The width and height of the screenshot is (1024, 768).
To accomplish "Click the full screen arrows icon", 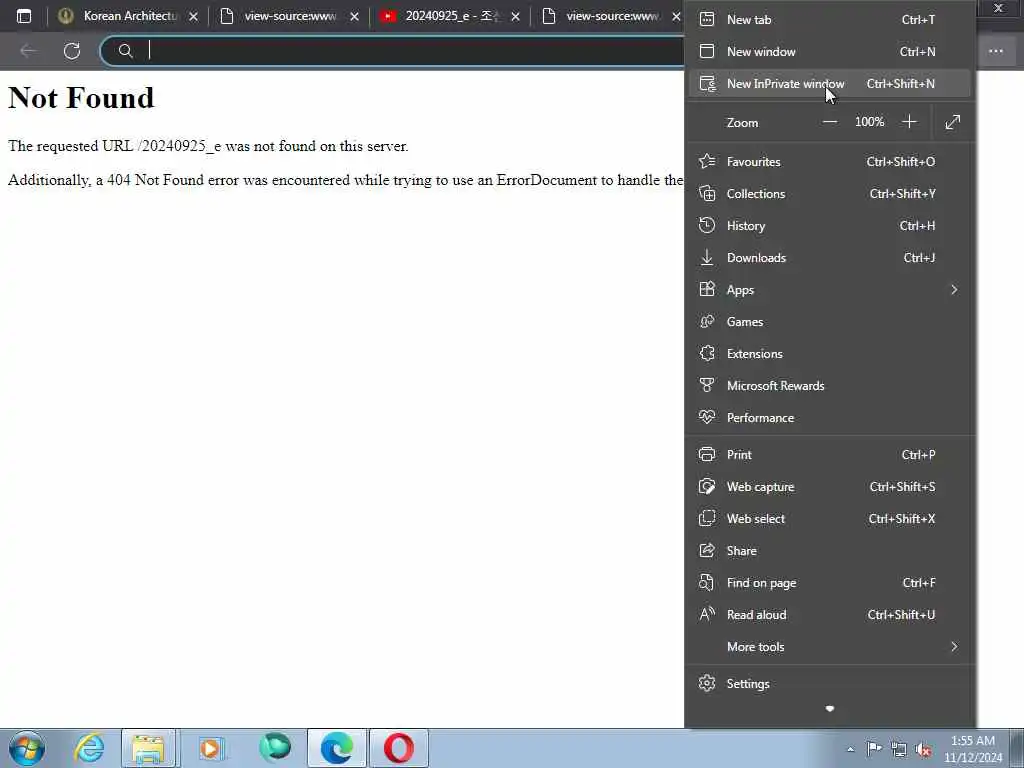I will [953, 122].
